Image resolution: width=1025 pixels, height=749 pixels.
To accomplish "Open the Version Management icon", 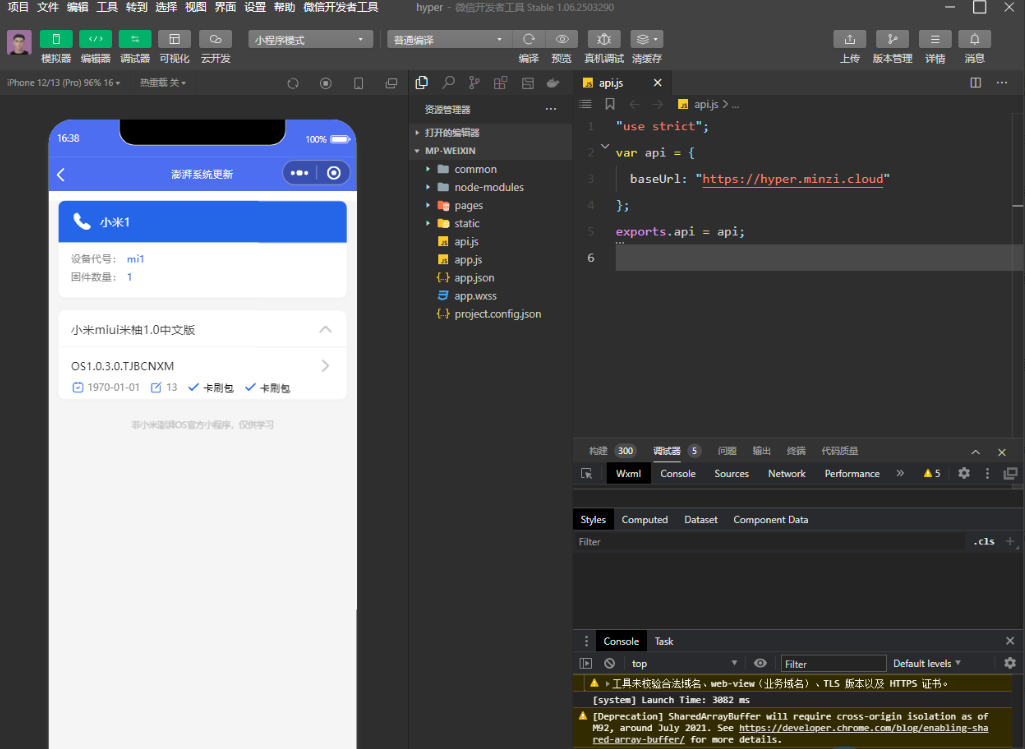I will (892, 39).
